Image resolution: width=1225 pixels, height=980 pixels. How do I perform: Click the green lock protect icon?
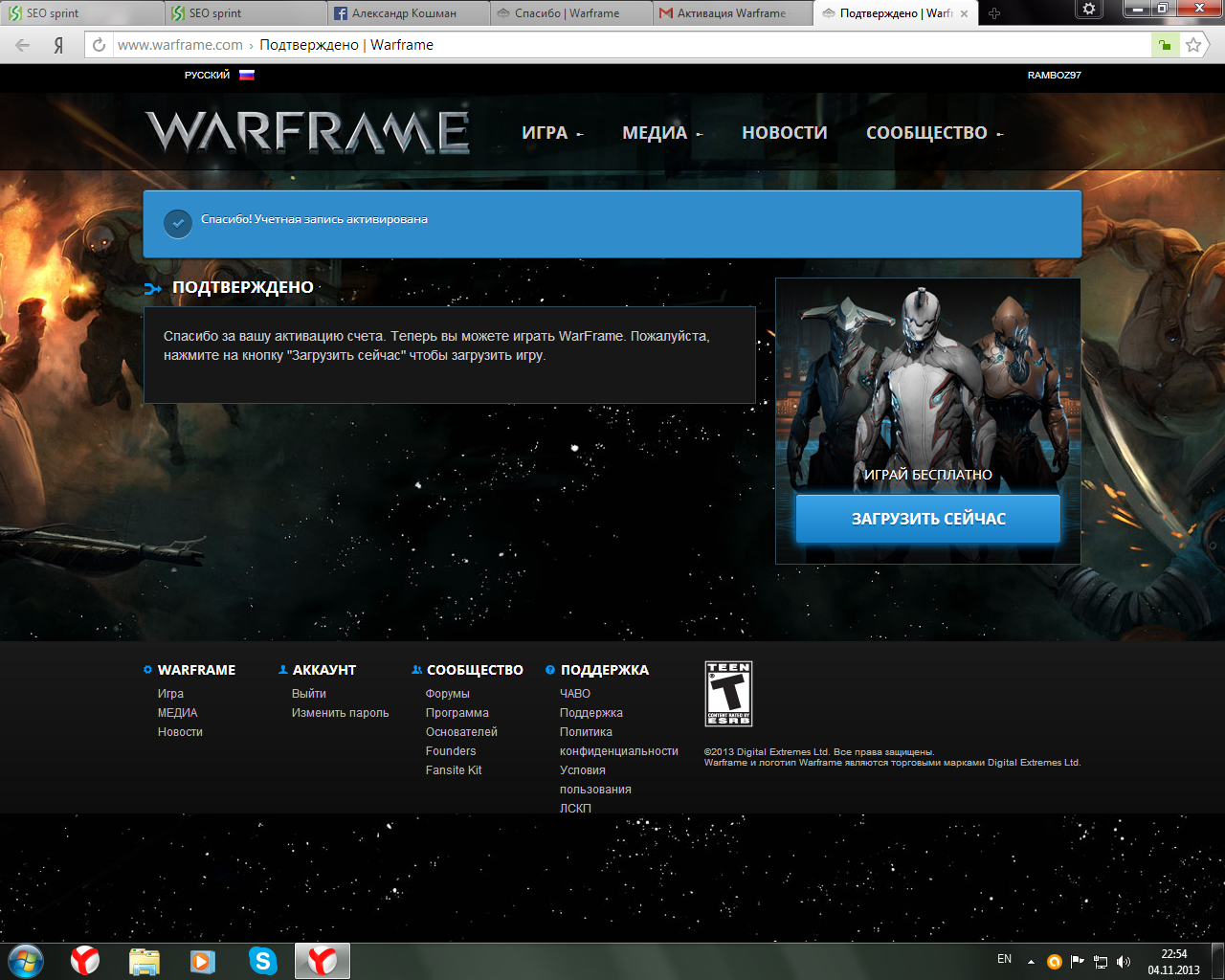(1165, 45)
